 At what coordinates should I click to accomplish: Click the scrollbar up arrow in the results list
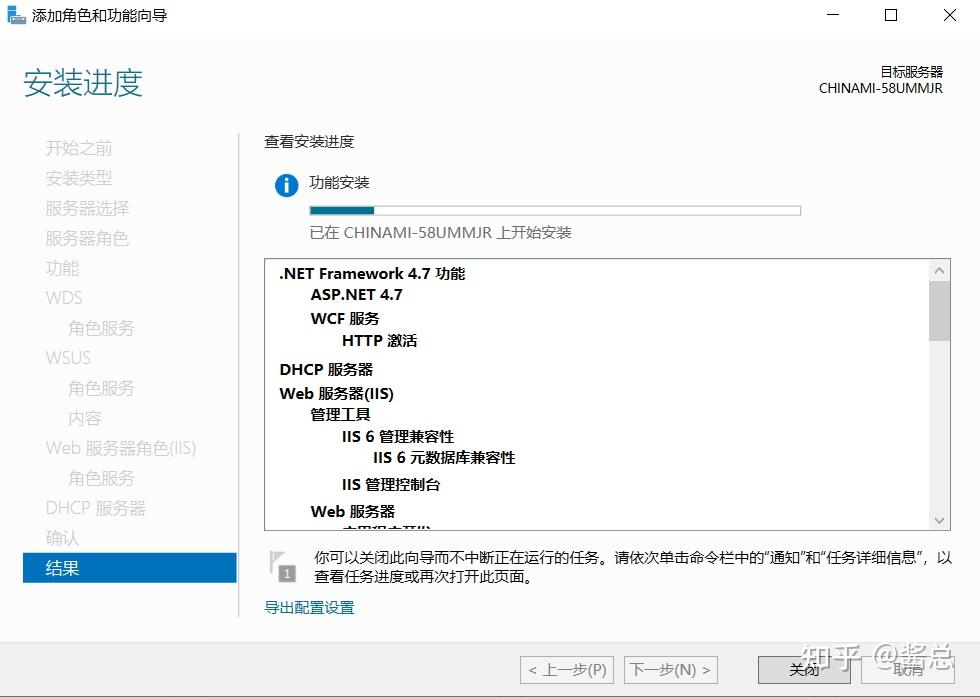click(x=938, y=268)
